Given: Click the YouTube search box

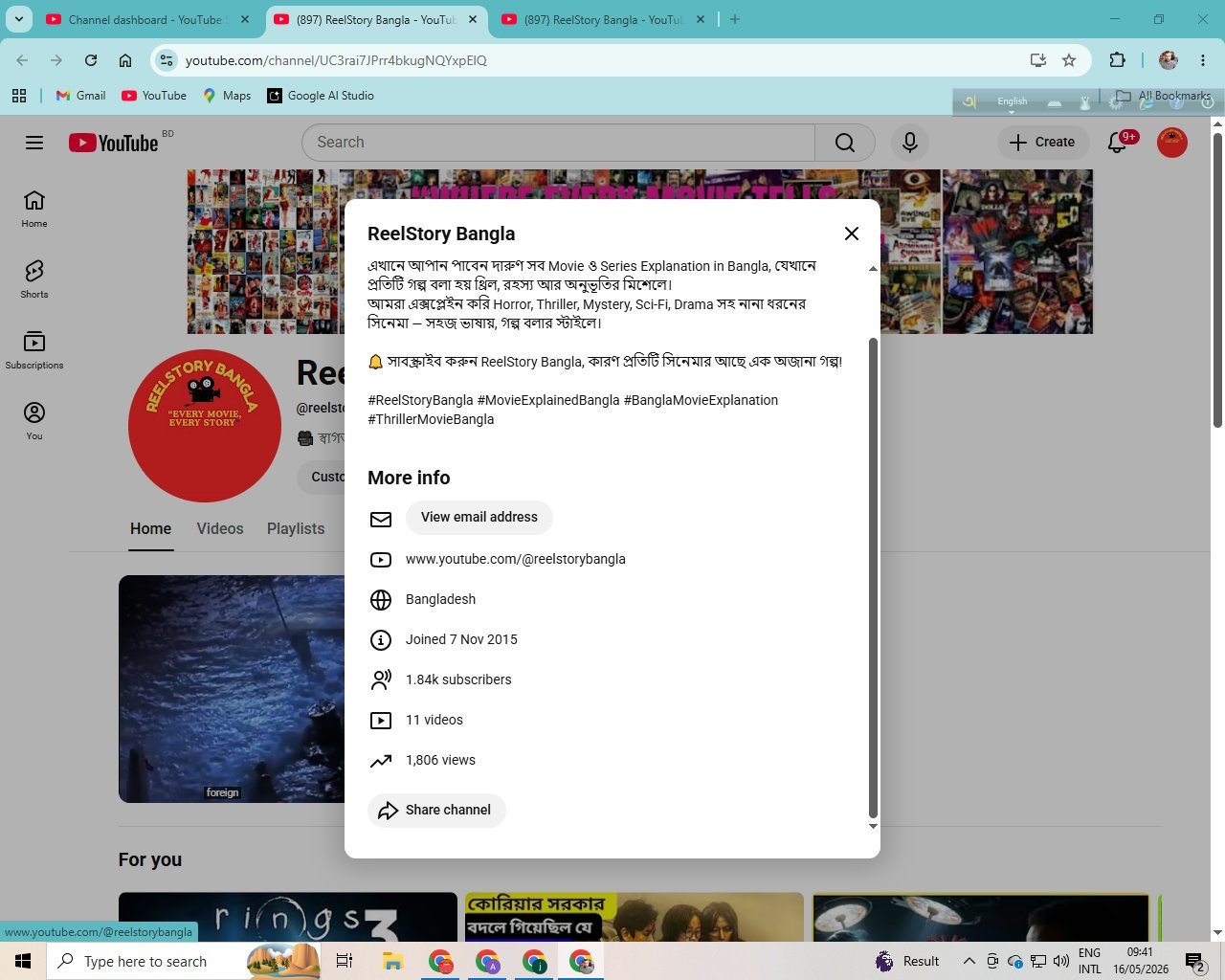Looking at the screenshot, I should point(559,143).
